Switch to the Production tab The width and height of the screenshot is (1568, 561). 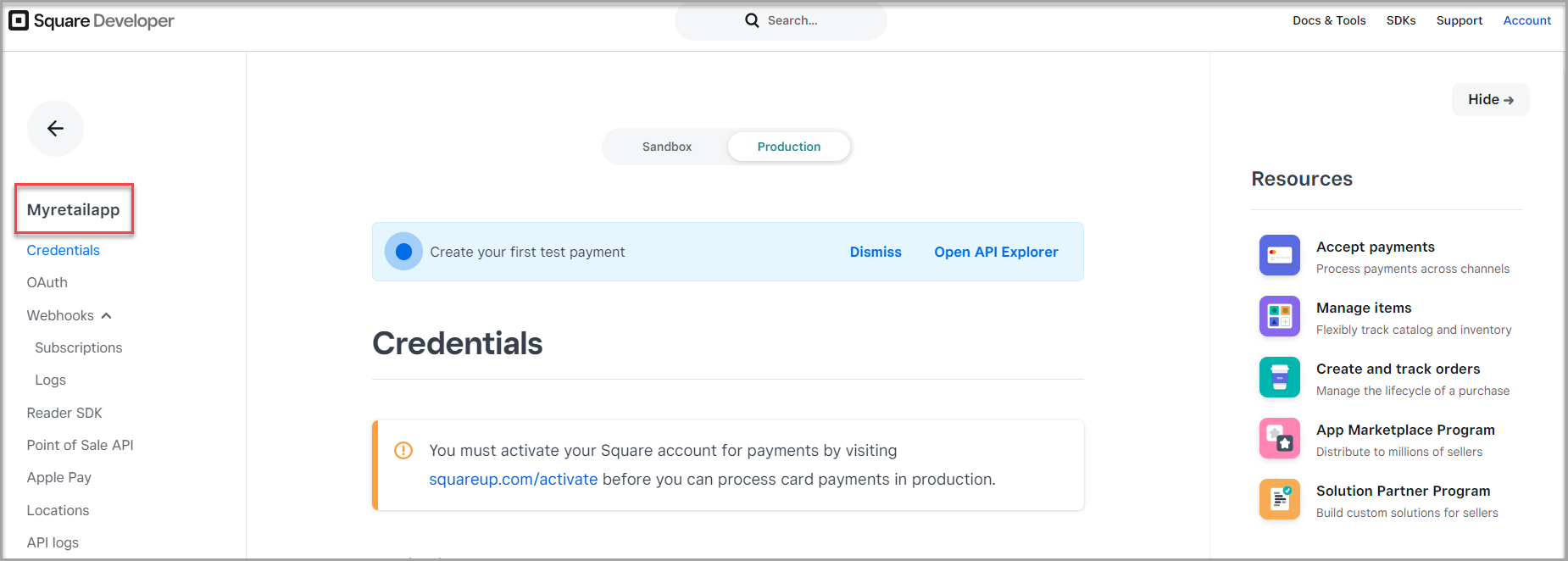coord(789,147)
